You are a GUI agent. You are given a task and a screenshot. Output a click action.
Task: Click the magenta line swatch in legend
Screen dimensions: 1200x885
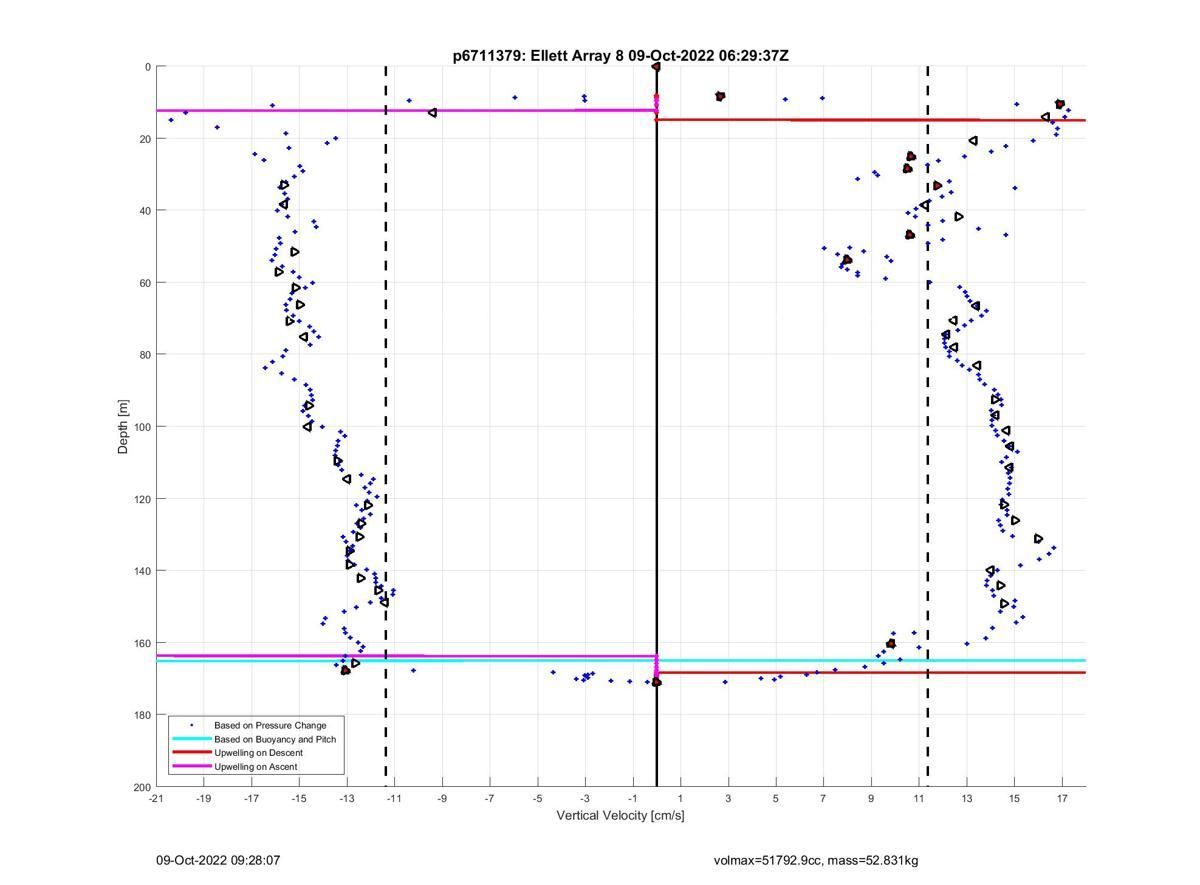tap(192, 767)
